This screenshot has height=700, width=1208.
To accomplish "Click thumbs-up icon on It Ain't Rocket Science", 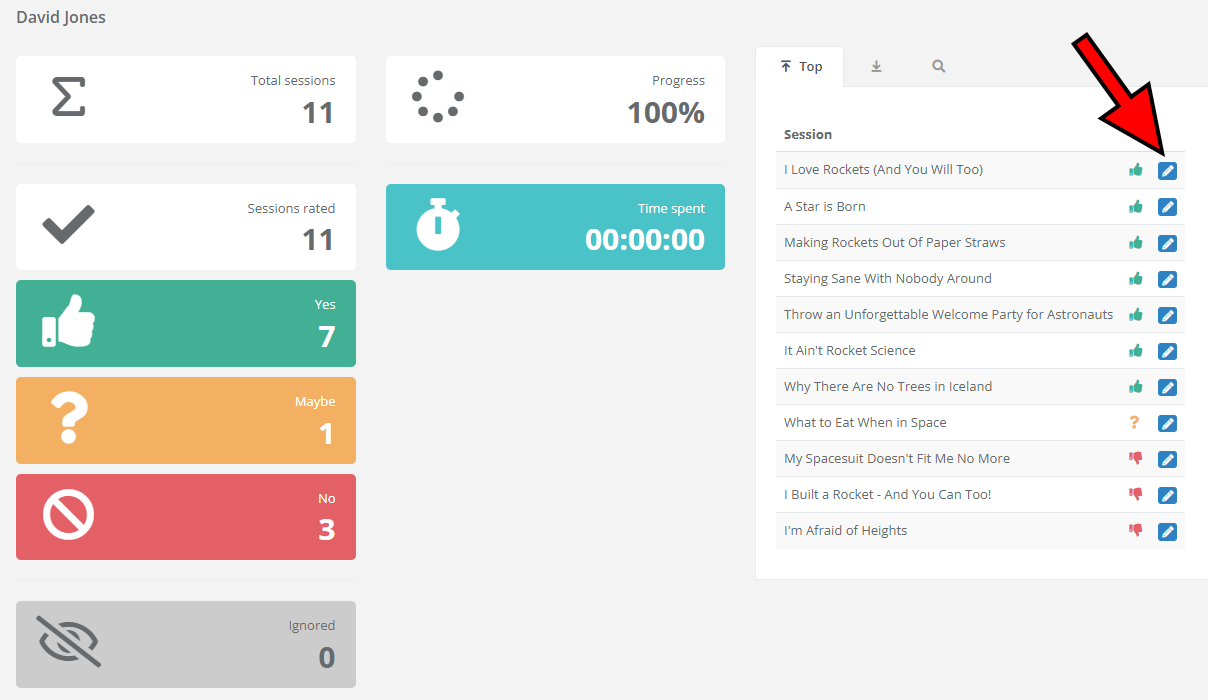I will (x=1135, y=350).
